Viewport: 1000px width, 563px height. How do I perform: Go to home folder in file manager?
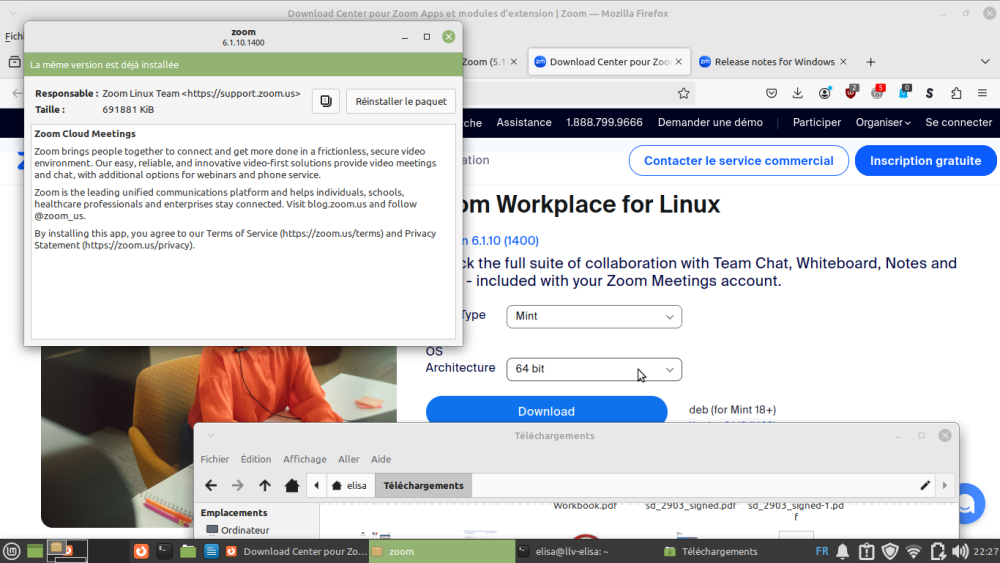coord(291,485)
